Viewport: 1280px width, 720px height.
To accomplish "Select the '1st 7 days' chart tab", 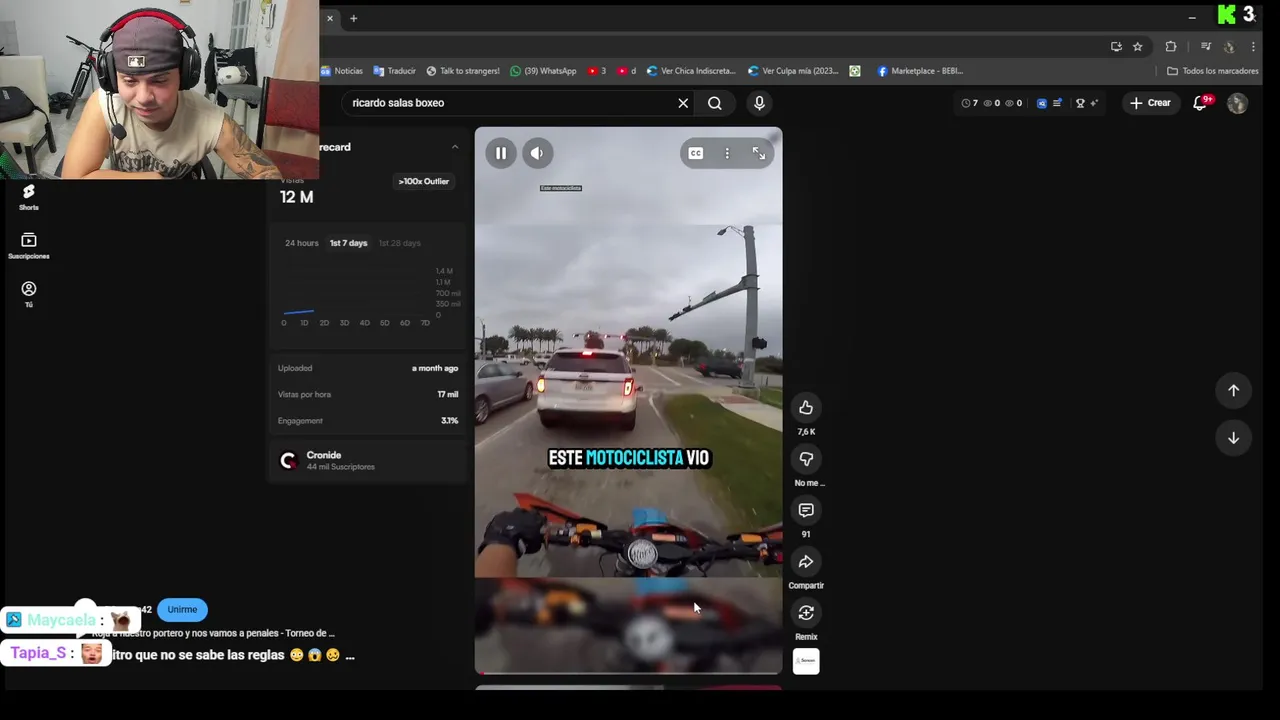I will click(x=349, y=243).
